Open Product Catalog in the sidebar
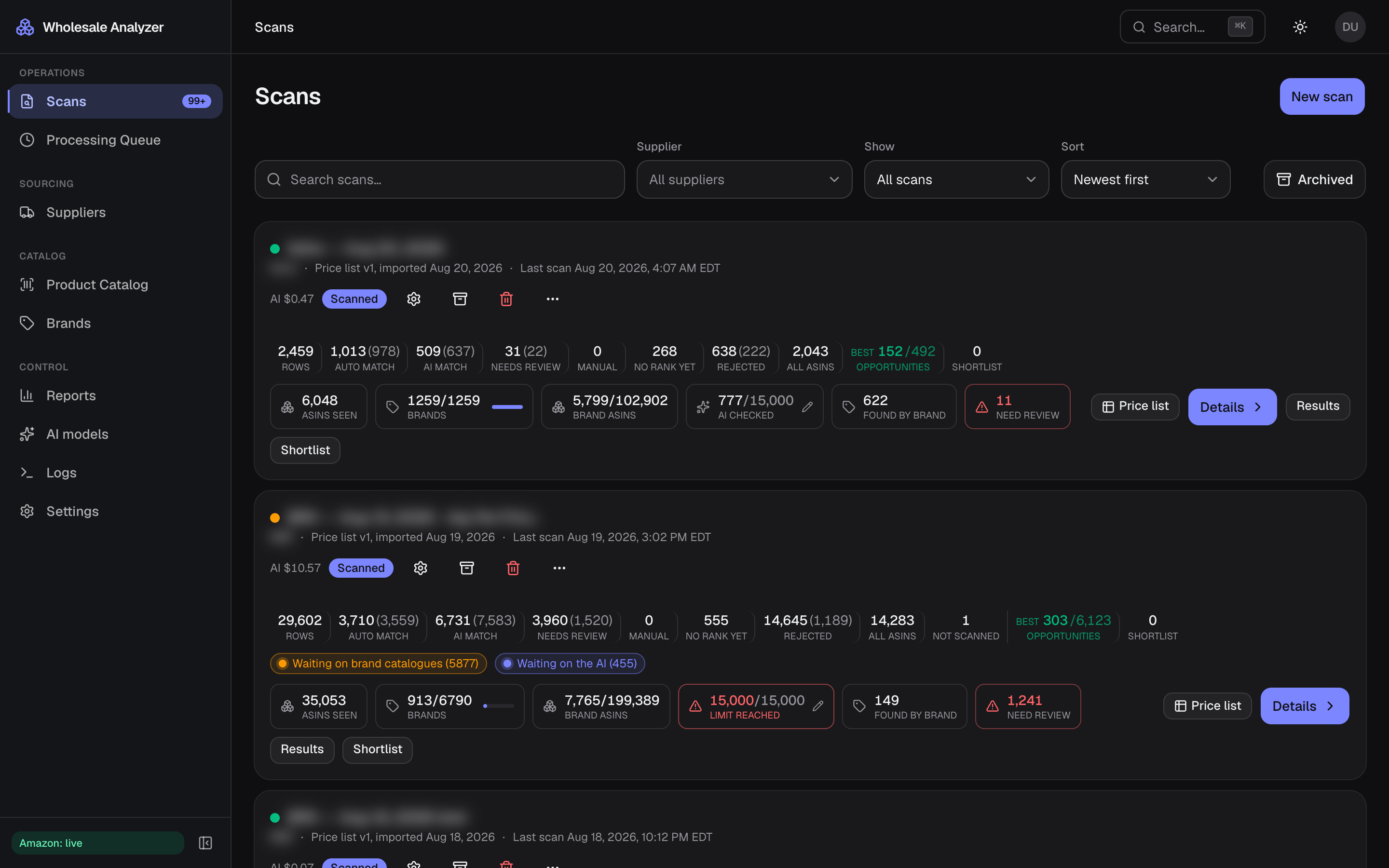Screen dimensions: 1389x868 115,284
